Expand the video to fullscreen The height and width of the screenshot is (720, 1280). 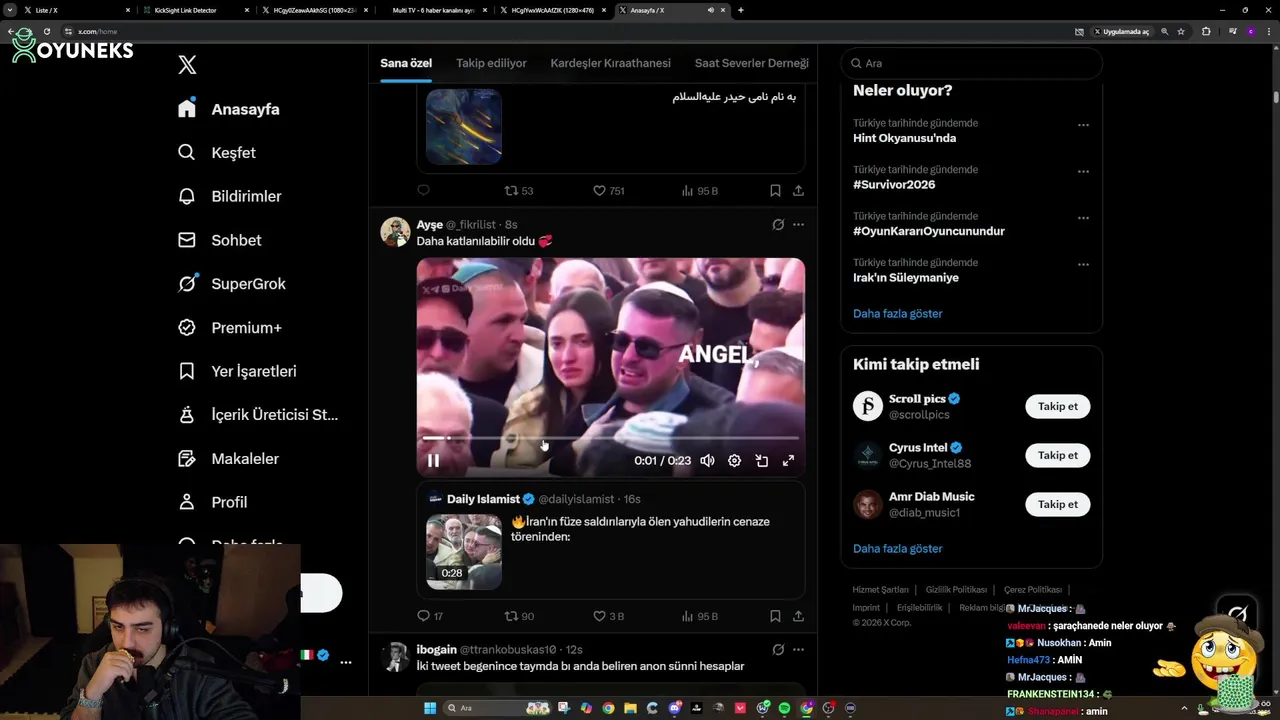[788, 461]
